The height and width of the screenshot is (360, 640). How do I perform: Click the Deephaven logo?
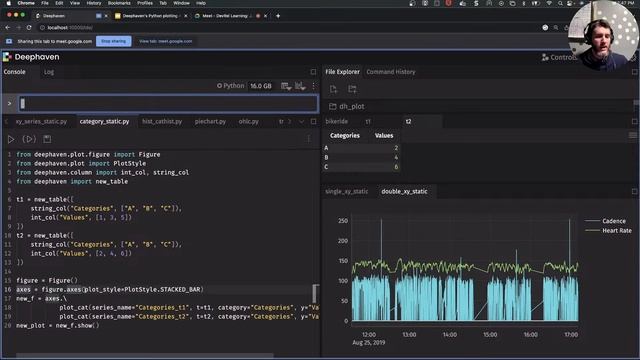(31, 57)
